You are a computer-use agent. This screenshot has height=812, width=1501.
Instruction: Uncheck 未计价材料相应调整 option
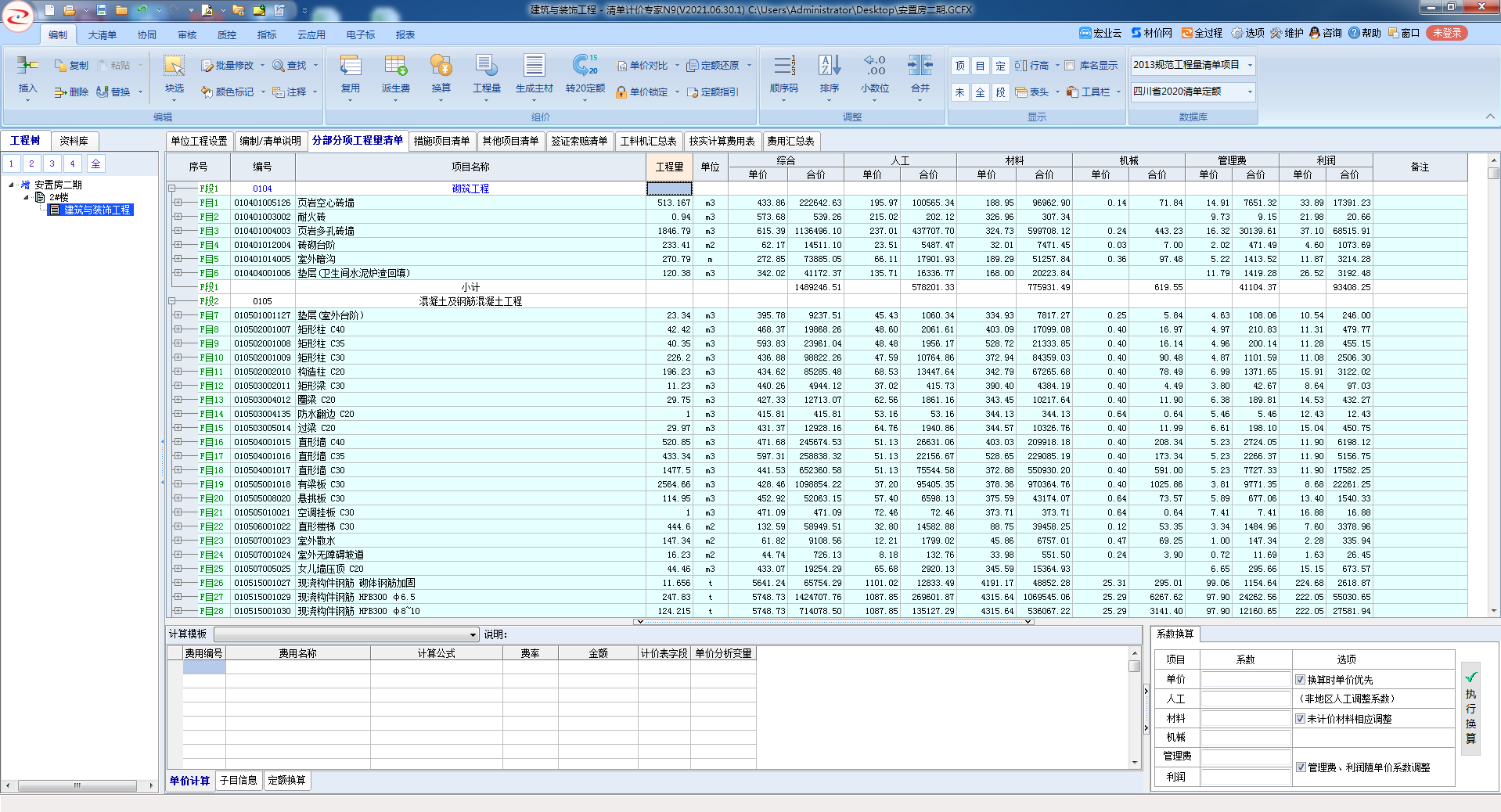(x=1300, y=719)
